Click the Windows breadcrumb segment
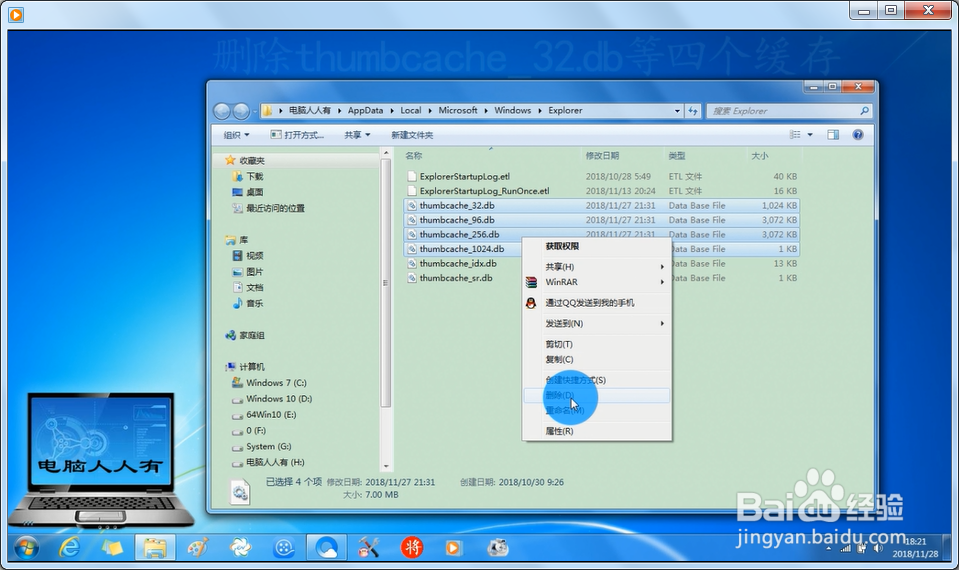This screenshot has height=570, width=959. [513, 110]
